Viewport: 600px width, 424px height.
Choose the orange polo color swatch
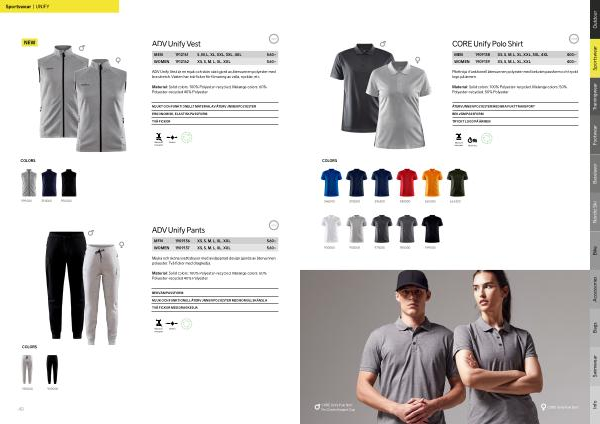coord(432,183)
